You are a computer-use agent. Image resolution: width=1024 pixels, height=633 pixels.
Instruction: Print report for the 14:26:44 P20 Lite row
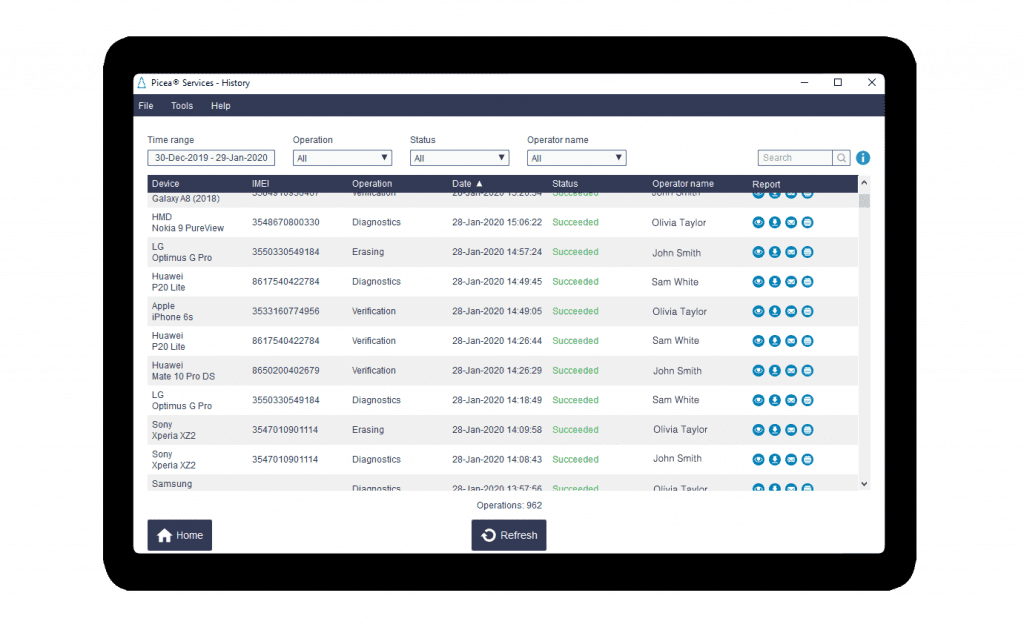tap(807, 341)
